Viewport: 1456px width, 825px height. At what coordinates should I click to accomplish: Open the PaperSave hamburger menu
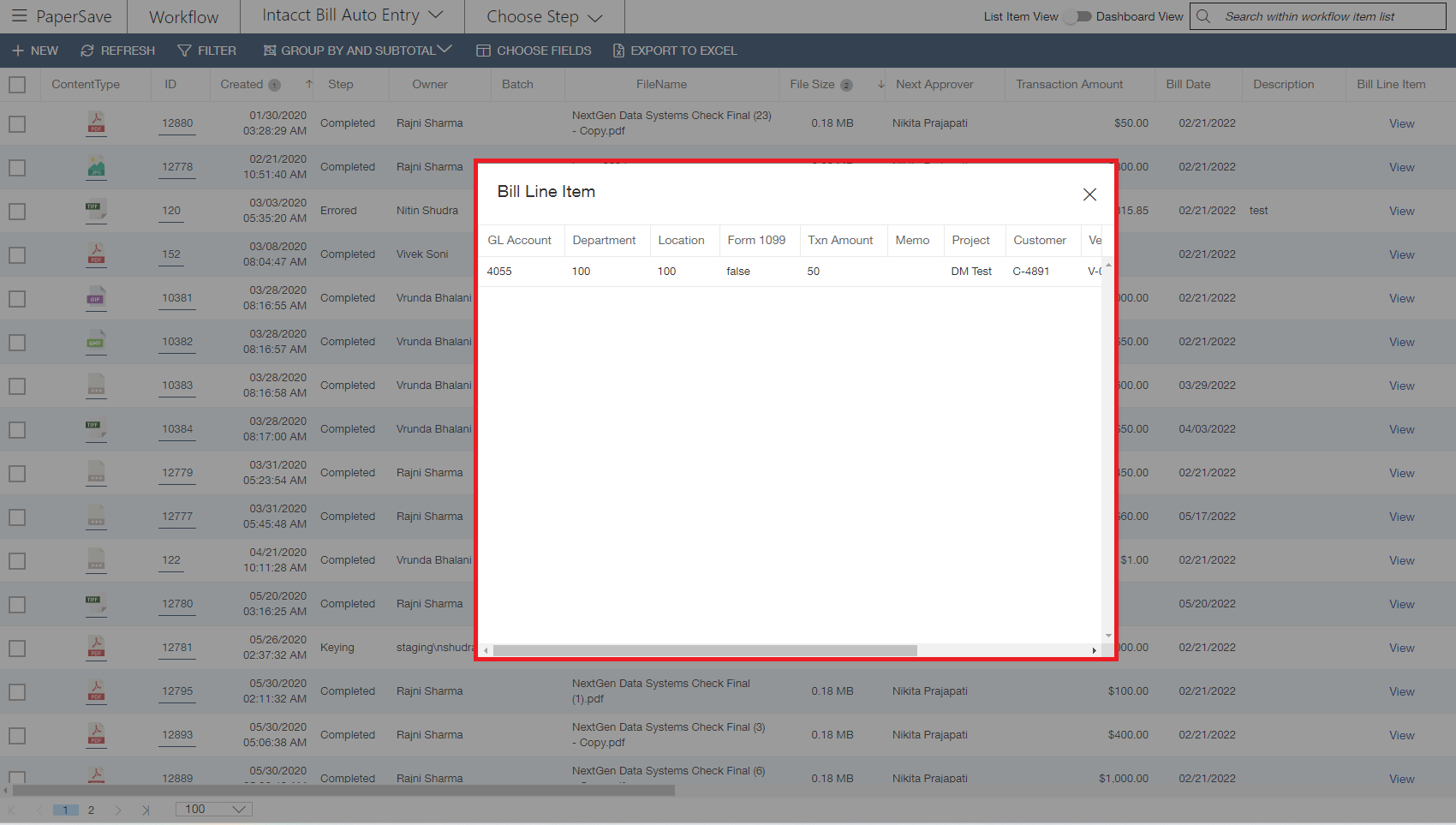(19, 16)
